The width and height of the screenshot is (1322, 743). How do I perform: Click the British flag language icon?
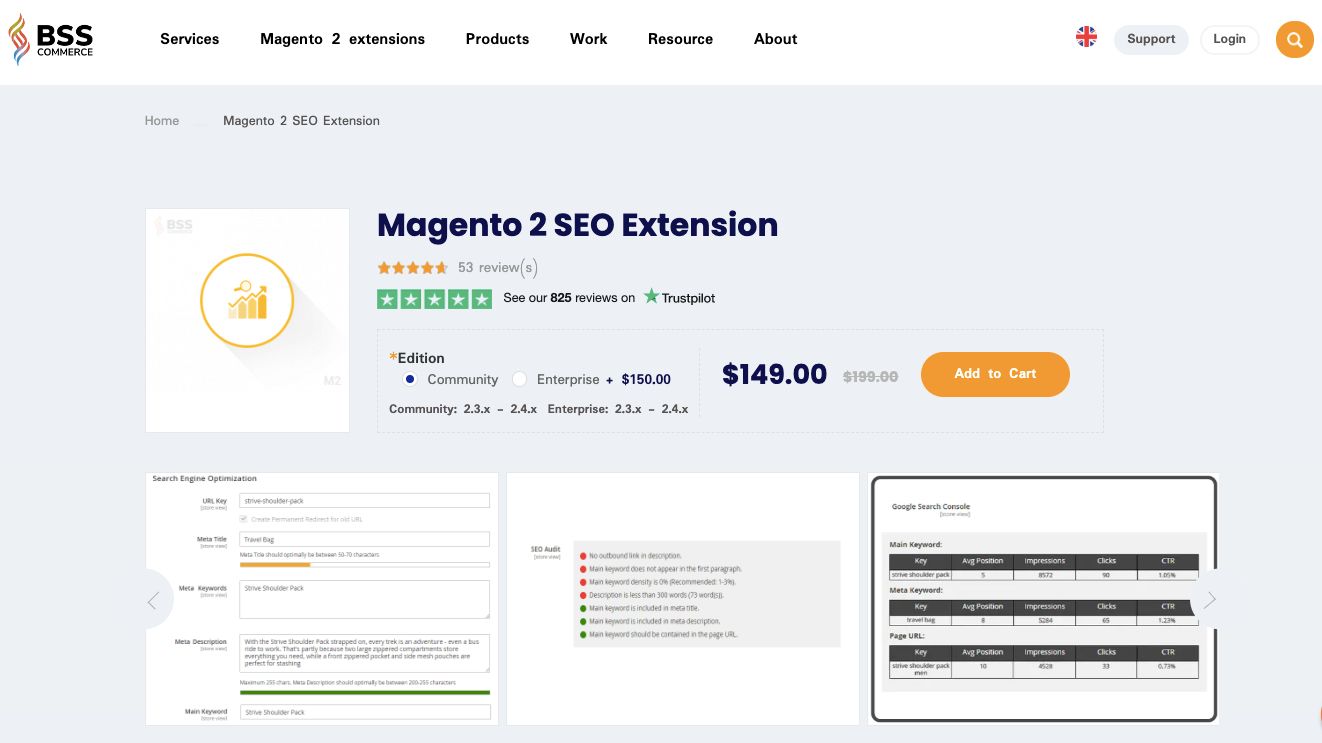coord(1086,36)
